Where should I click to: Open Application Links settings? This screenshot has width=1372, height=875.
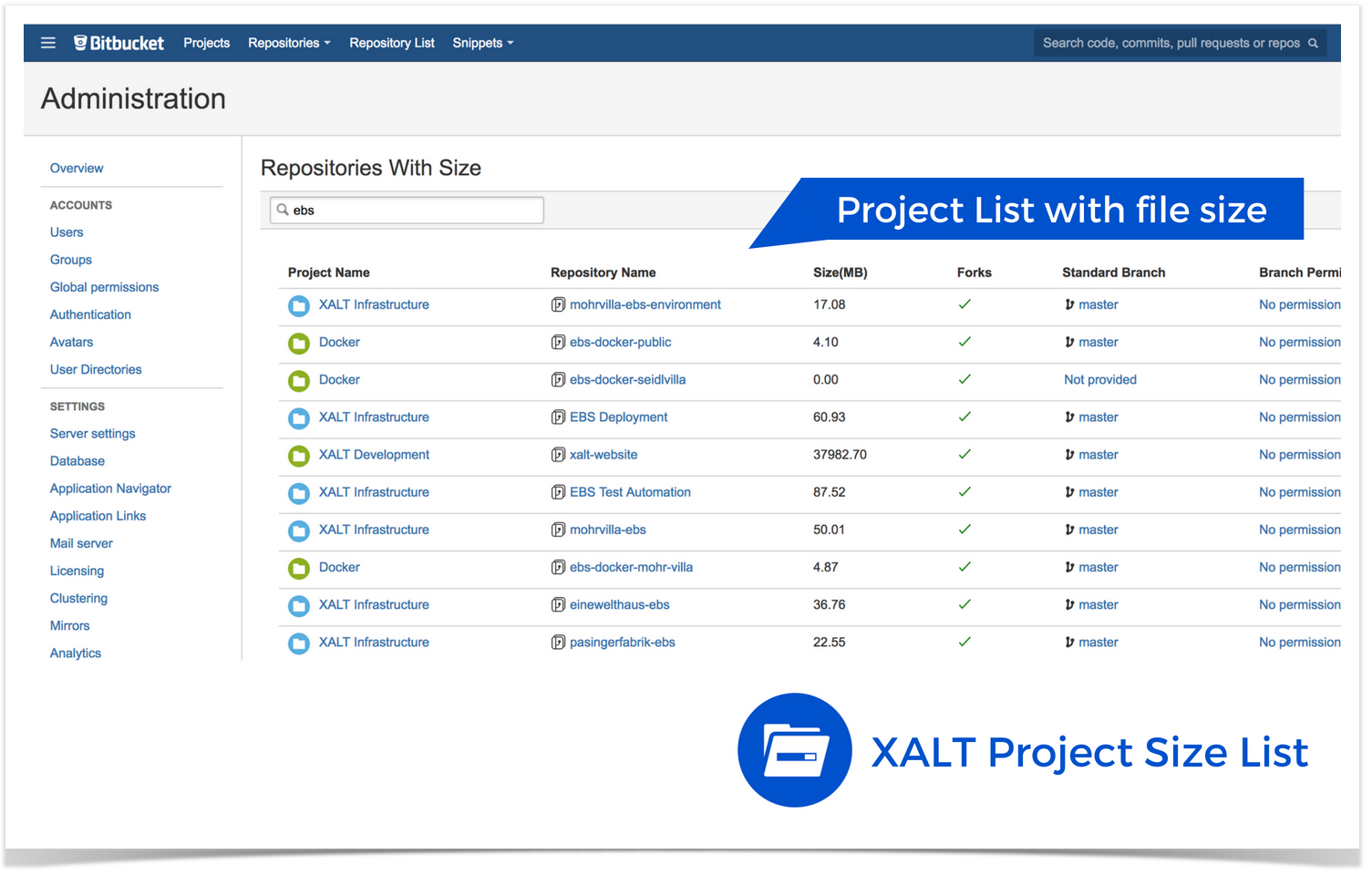pos(98,516)
